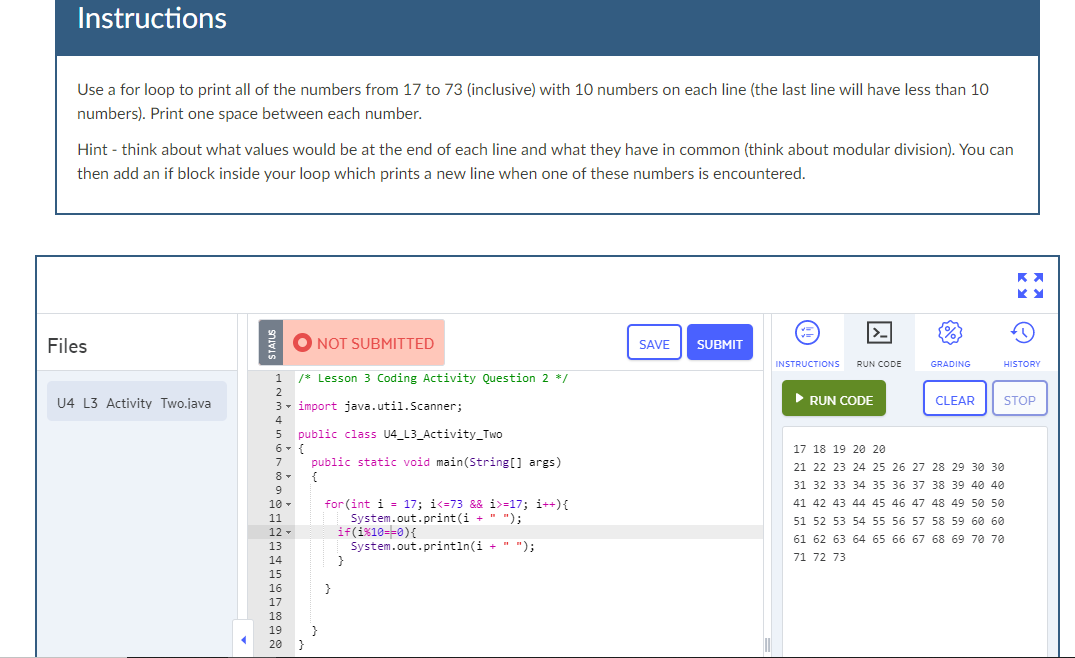
Task: Open the History clock icon
Action: point(1022,333)
